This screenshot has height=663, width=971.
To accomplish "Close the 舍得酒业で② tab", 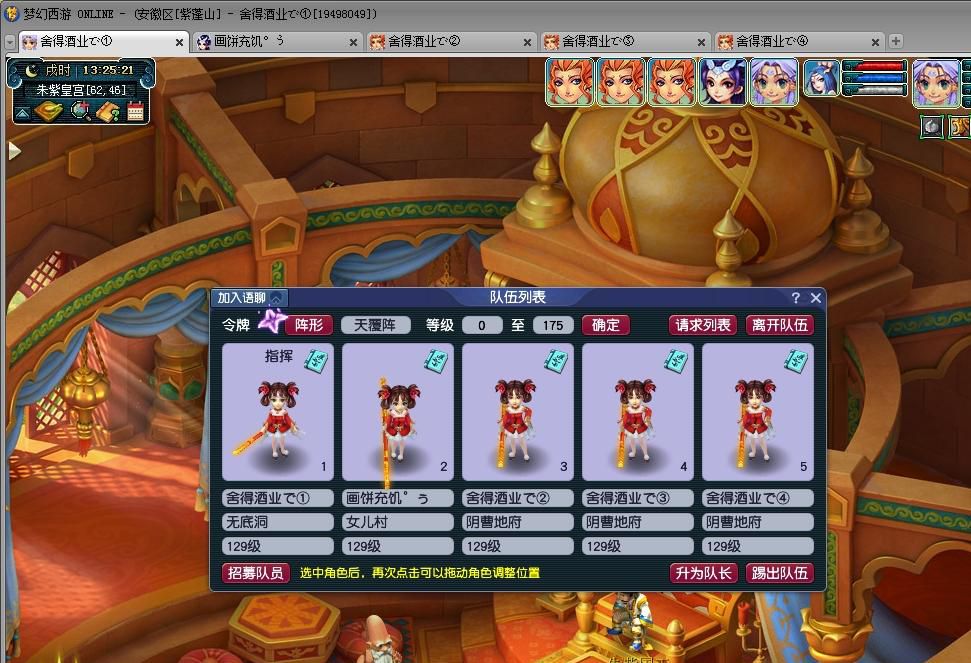I will [527, 42].
